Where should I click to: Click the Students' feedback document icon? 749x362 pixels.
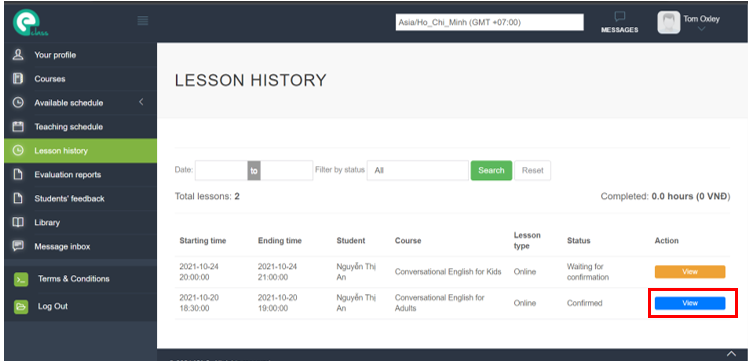click(x=18, y=198)
